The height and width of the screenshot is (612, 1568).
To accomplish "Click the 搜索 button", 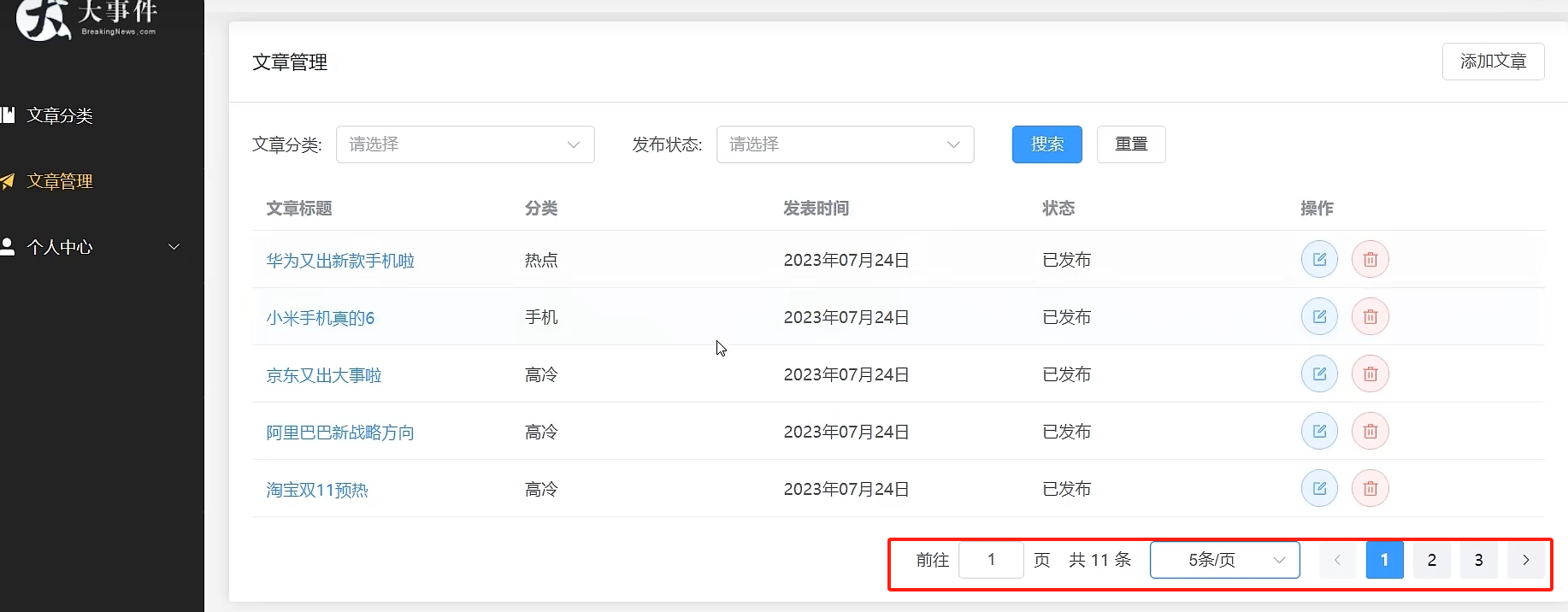I will point(1047,144).
